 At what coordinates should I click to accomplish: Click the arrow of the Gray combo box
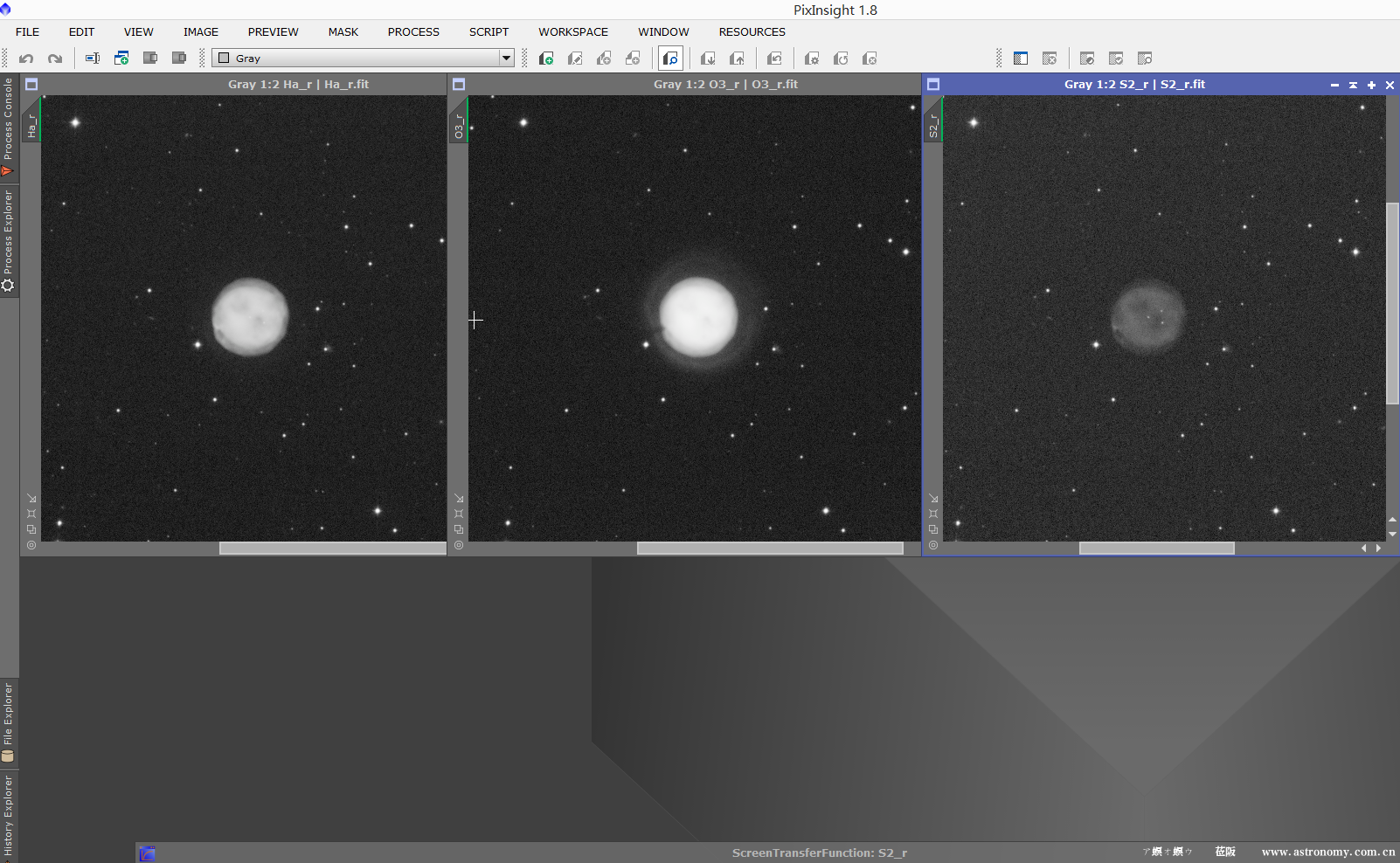click(506, 59)
